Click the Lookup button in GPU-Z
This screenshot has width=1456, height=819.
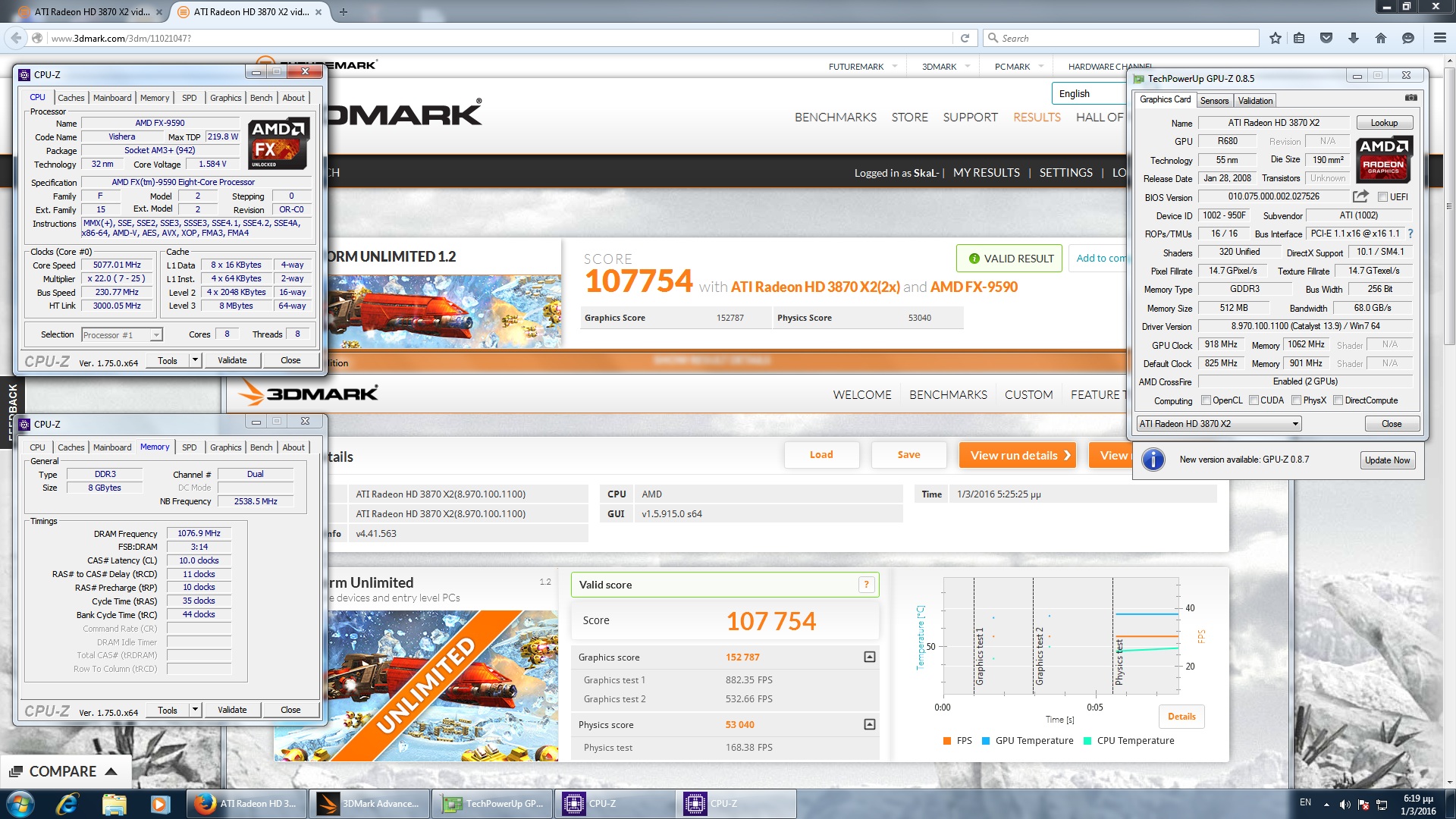tap(1384, 123)
